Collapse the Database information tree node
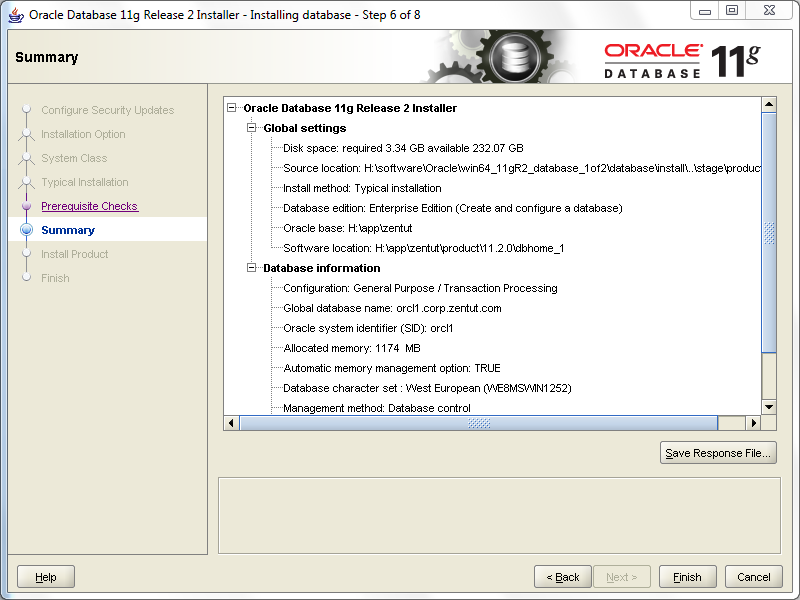 click(252, 268)
